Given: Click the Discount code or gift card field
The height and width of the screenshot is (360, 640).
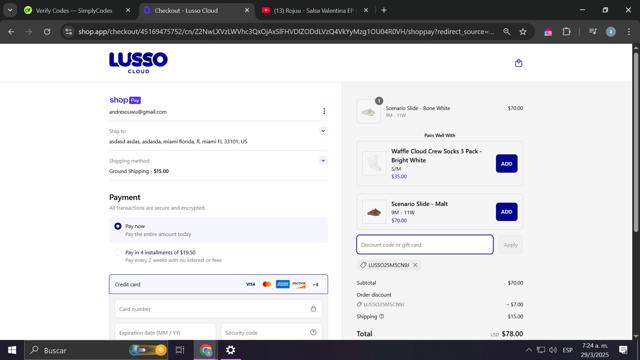Looking at the screenshot, I should [425, 244].
